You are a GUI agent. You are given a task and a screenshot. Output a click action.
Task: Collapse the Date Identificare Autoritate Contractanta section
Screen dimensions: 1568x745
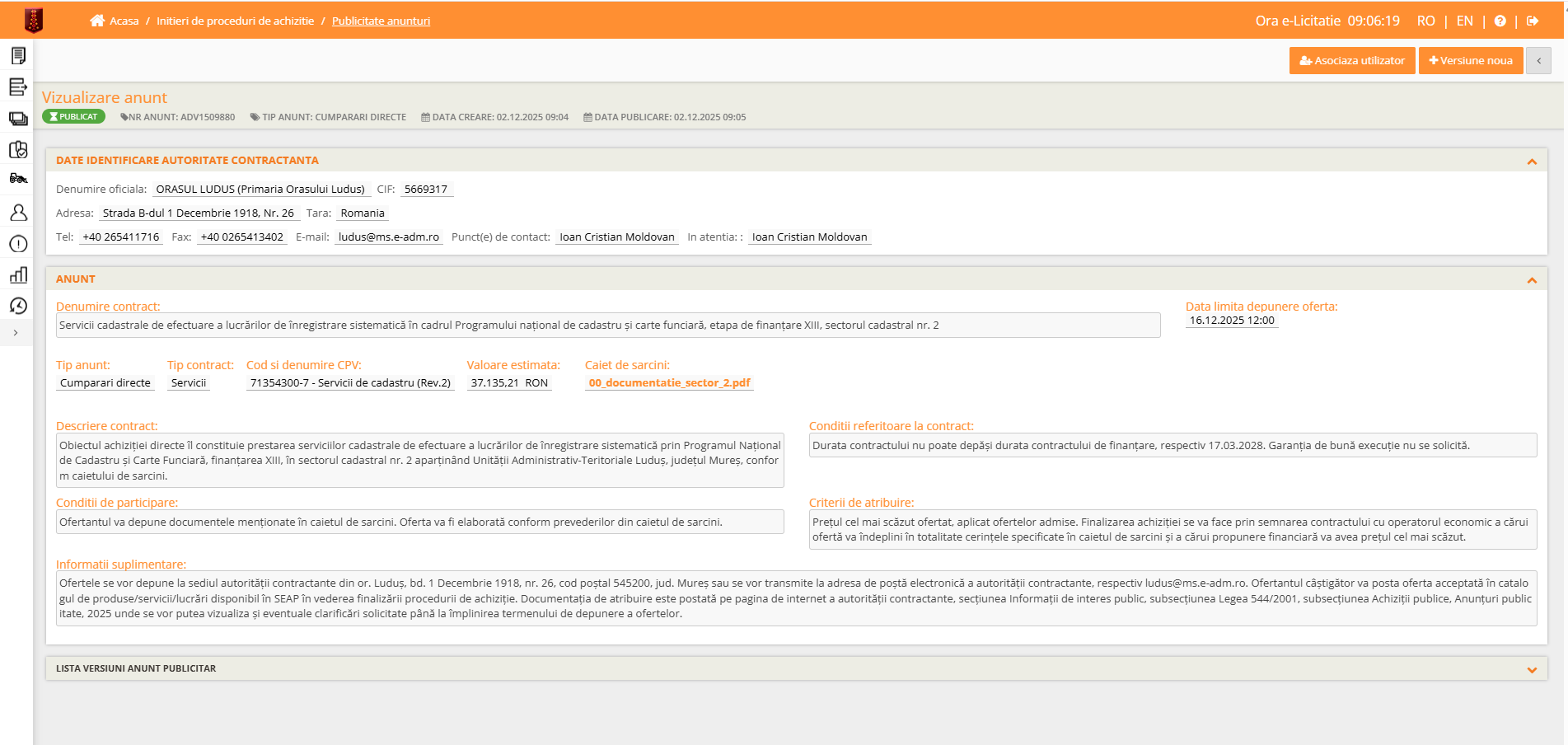point(1532,162)
